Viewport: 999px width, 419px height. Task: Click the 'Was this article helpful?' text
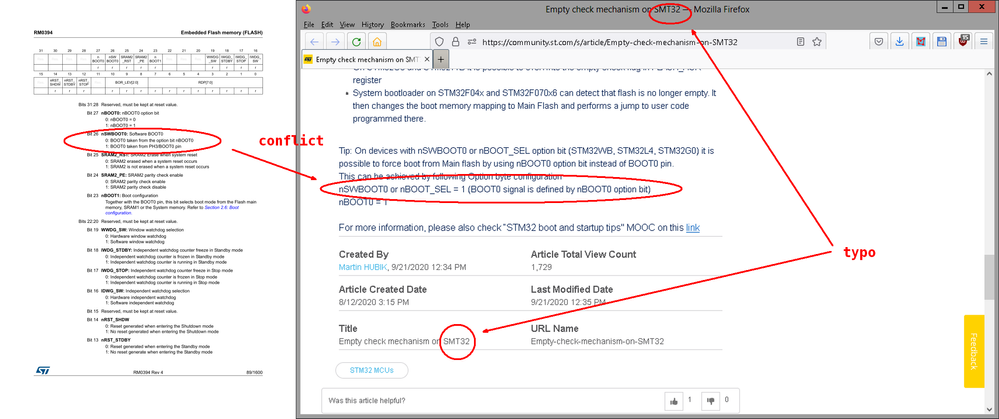click(366, 401)
